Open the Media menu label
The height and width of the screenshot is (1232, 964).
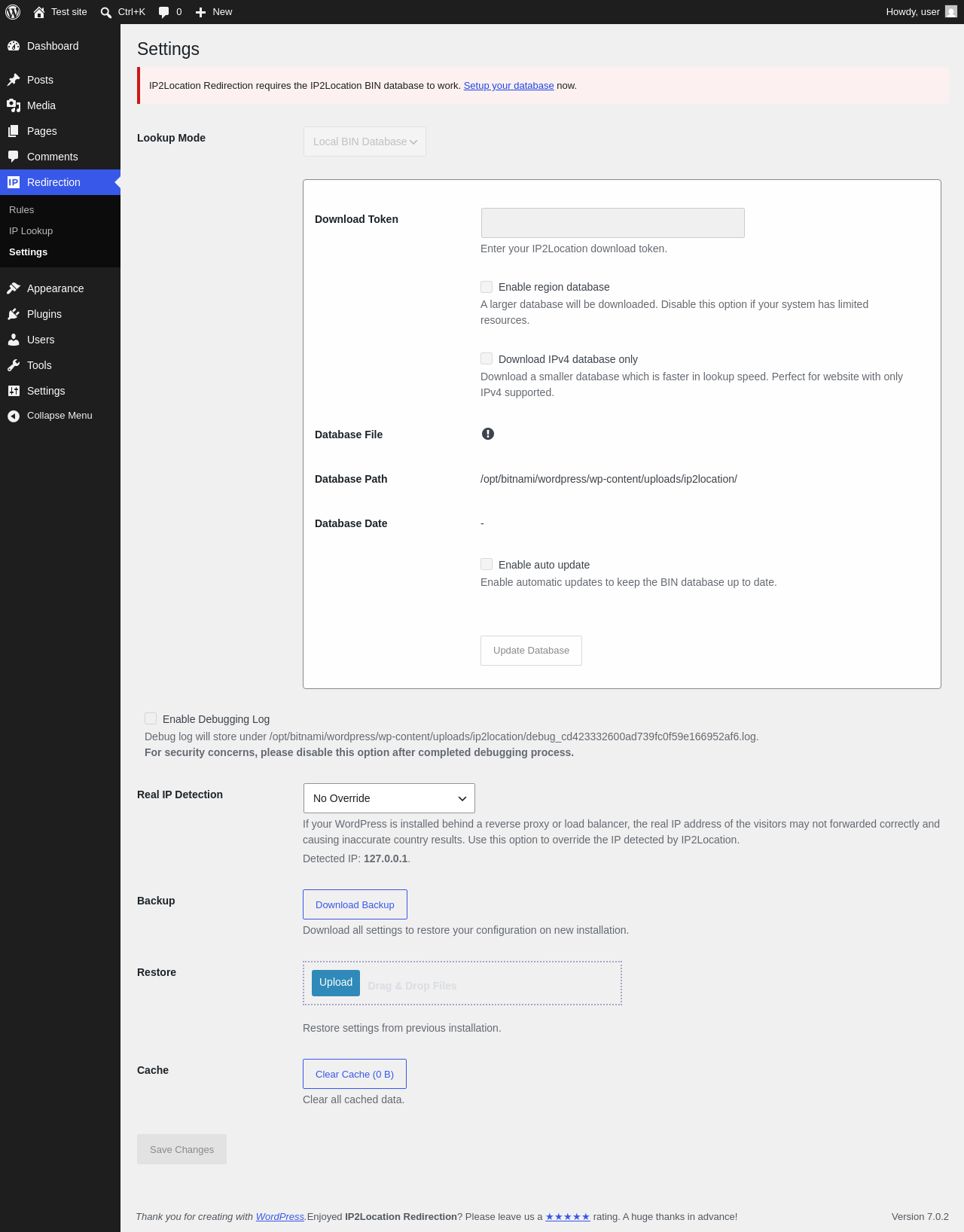(x=41, y=105)
